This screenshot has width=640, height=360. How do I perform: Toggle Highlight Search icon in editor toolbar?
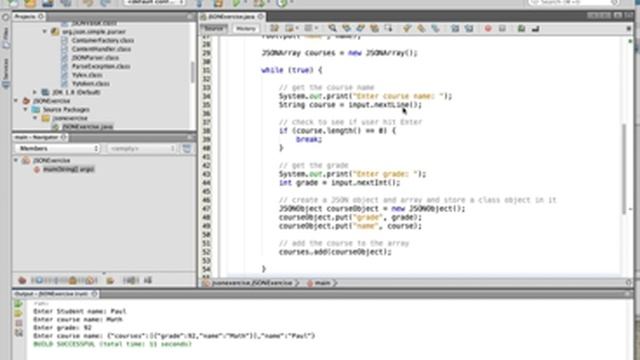[374, 28]
